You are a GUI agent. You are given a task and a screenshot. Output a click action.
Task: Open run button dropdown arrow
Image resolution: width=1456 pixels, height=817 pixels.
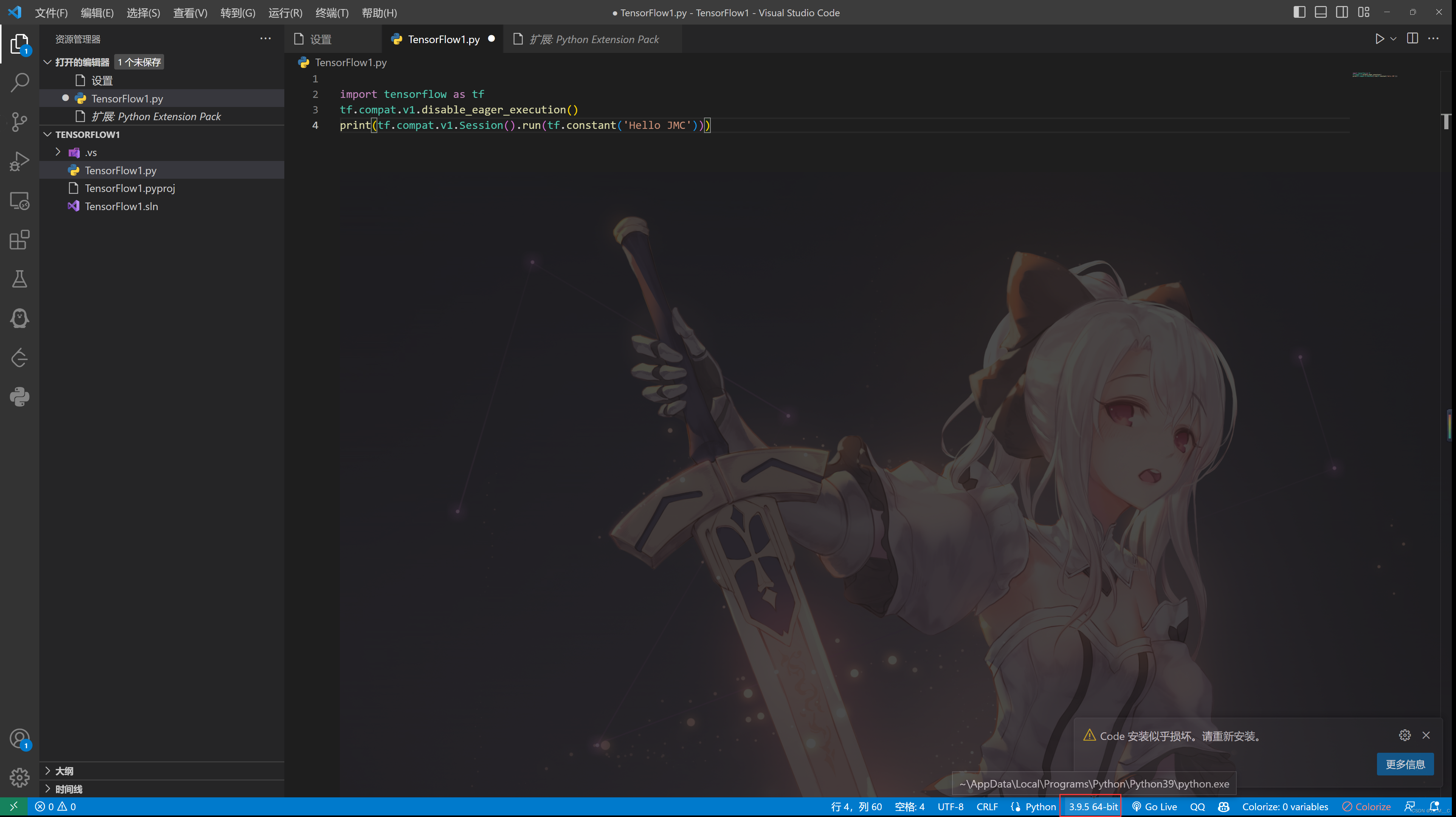(x=1393, y=39)
